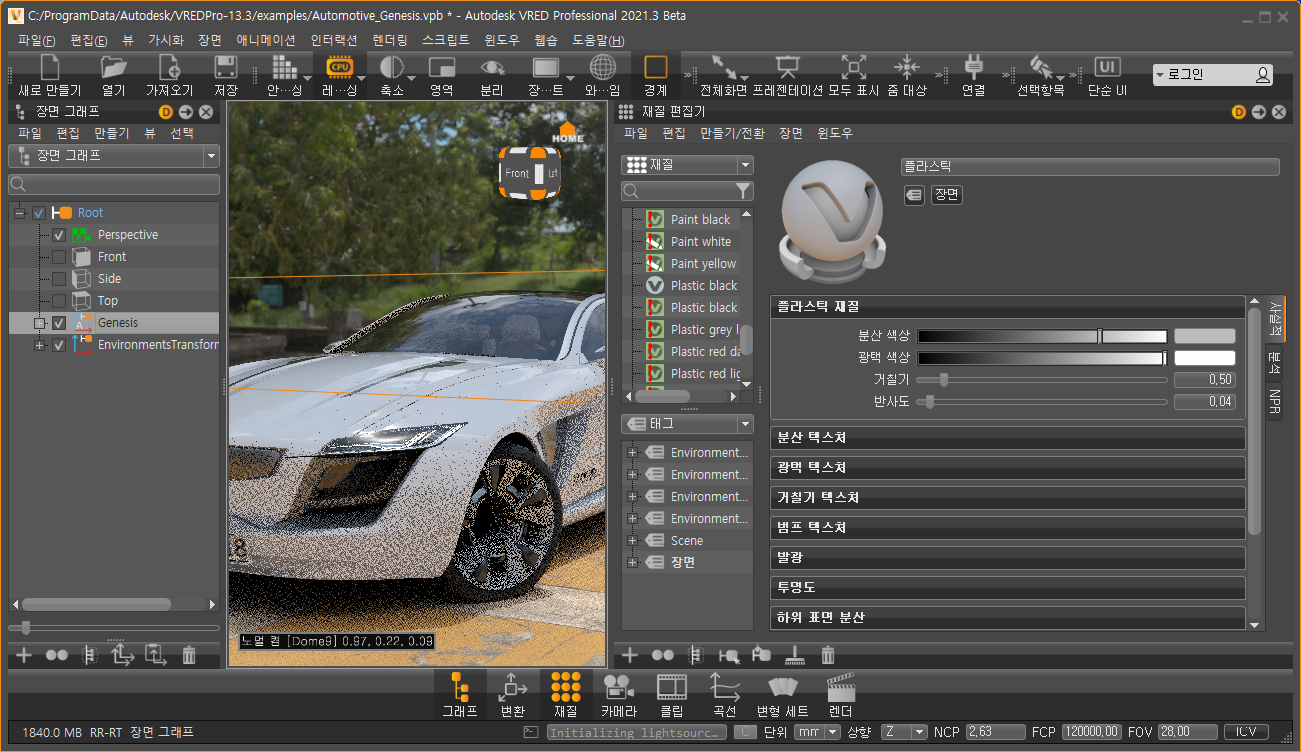Click the HOME icon in viewport

click(567, 133)
